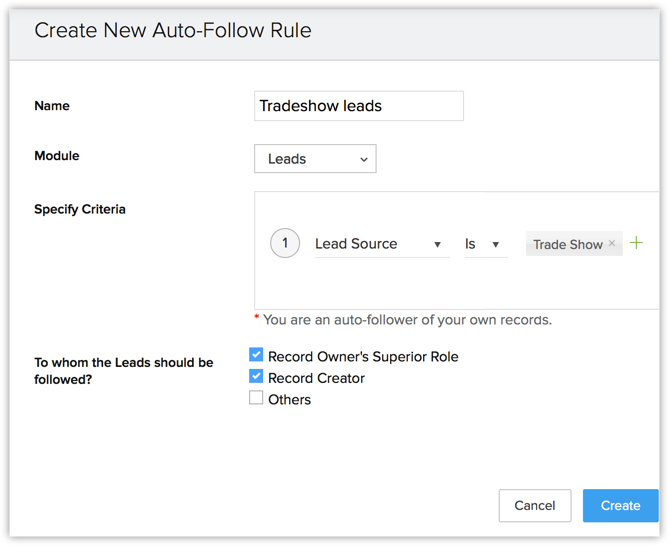Open the Module dropdown showing Leads
The width and height of the screenshot is (669, 546).
pyautogui.click(x=315, y=159)
